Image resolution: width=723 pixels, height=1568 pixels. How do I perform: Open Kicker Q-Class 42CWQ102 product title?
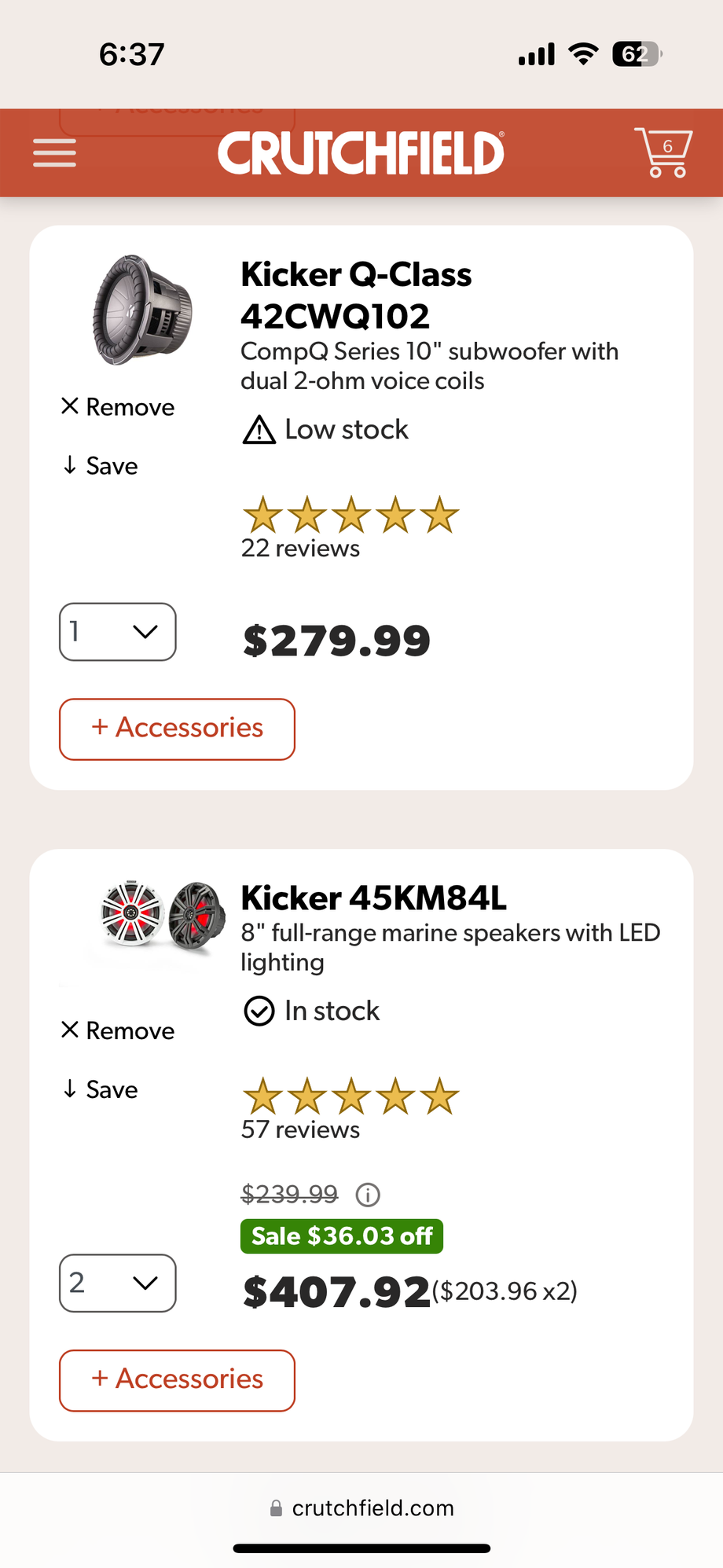coord(356,296)
